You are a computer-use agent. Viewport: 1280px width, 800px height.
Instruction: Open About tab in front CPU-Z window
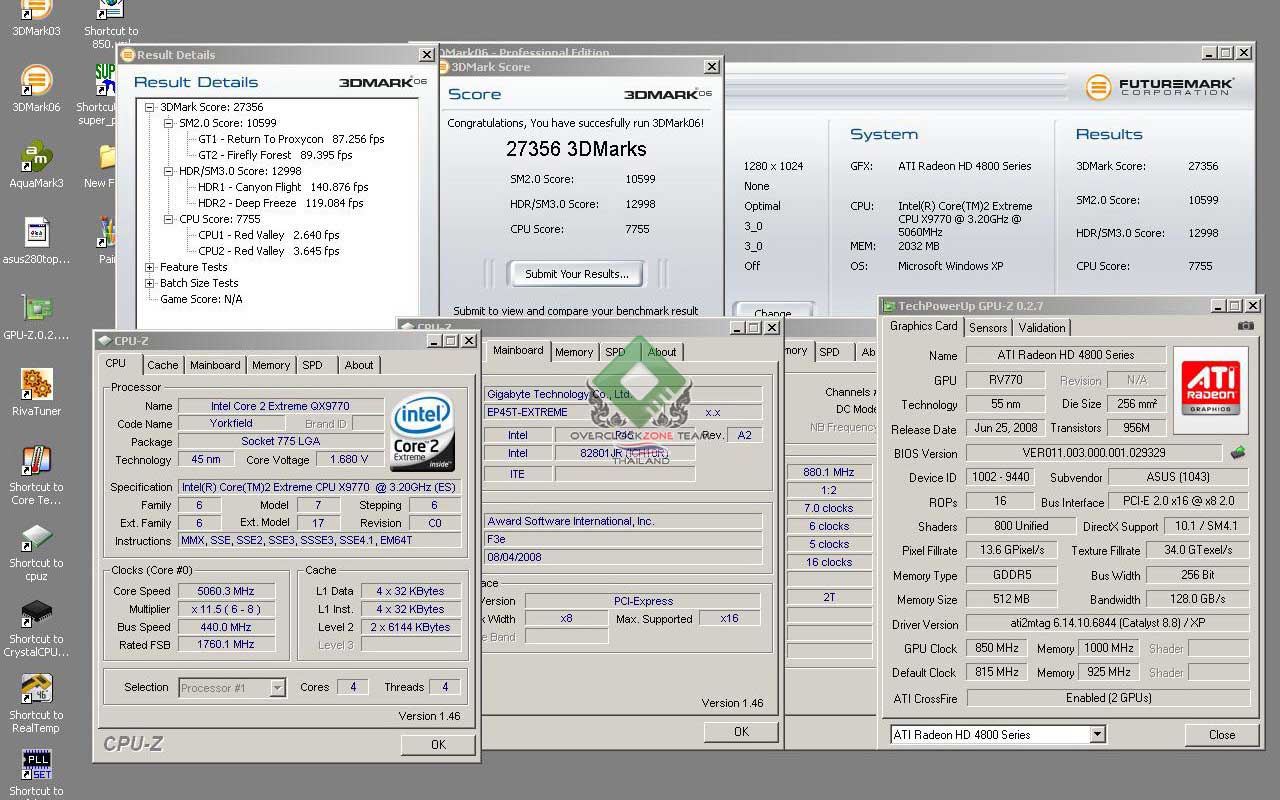tap(359, 365)
